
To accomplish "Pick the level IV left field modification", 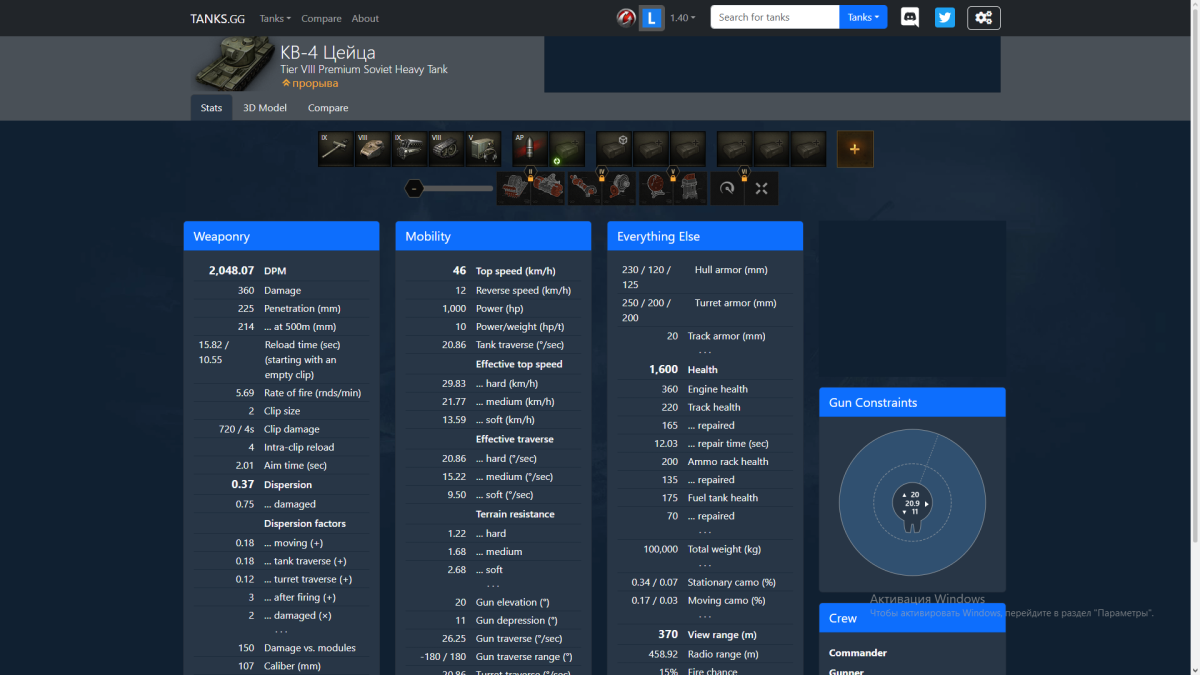I will [x=585, y=188].
